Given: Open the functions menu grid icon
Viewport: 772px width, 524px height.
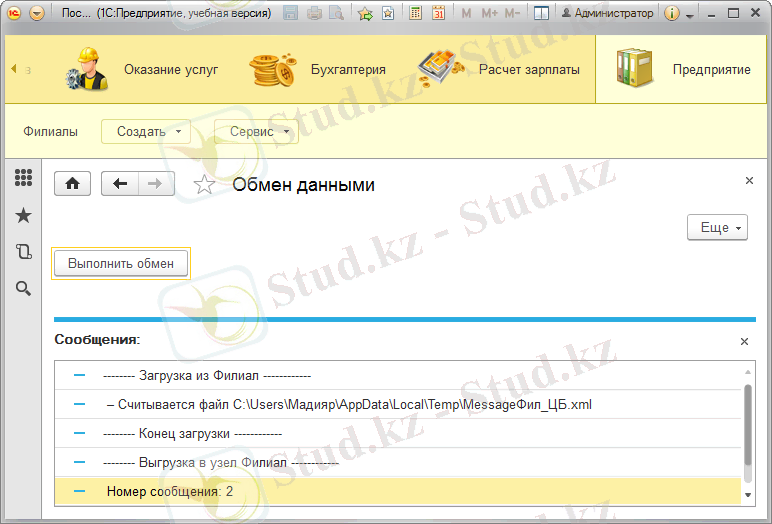Looking at the screenshot, I should coord(23,177).
